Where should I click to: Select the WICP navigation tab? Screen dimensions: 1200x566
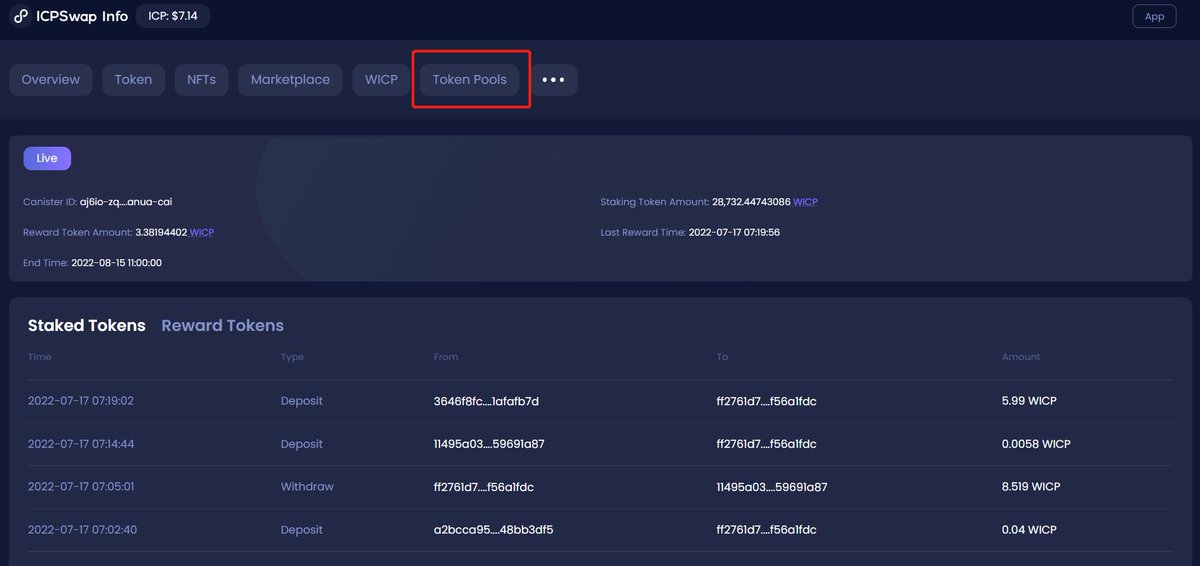click(381, 80)
